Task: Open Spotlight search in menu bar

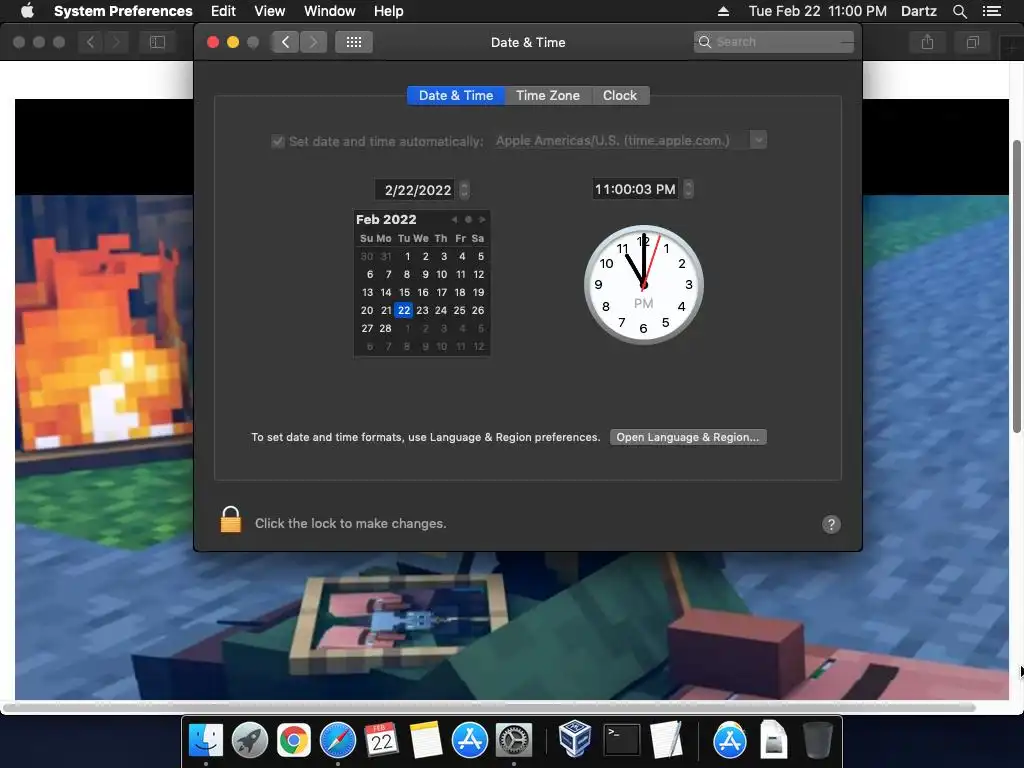Action: [959, 11]
